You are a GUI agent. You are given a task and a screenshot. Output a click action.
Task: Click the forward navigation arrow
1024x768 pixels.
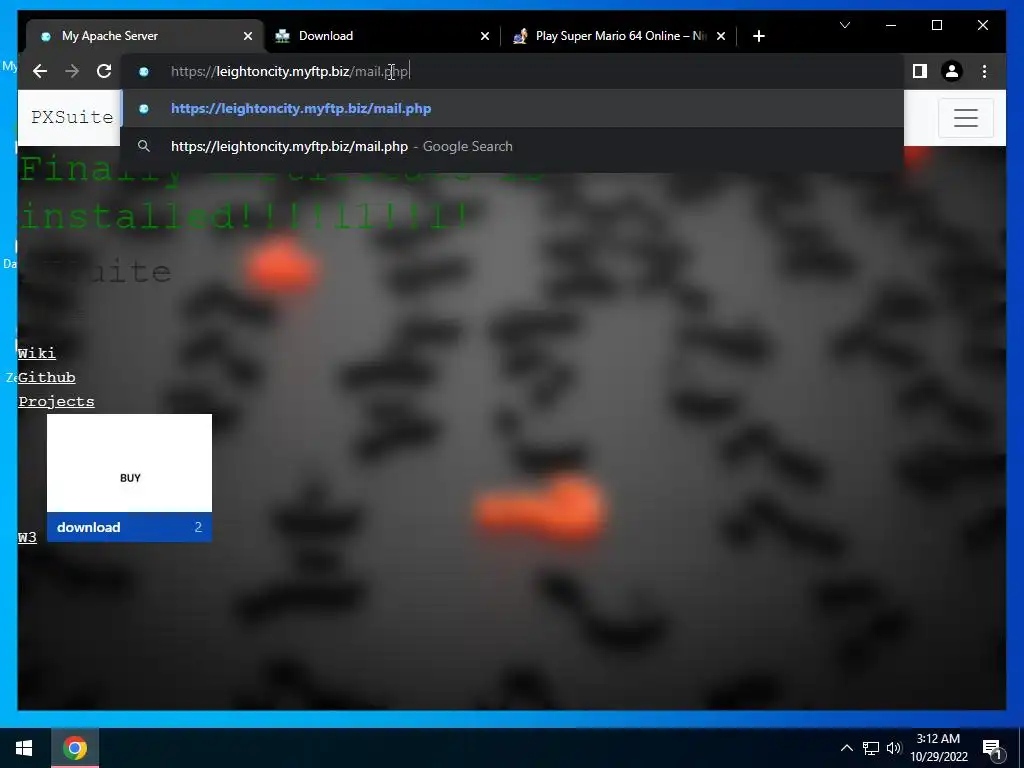72,71
